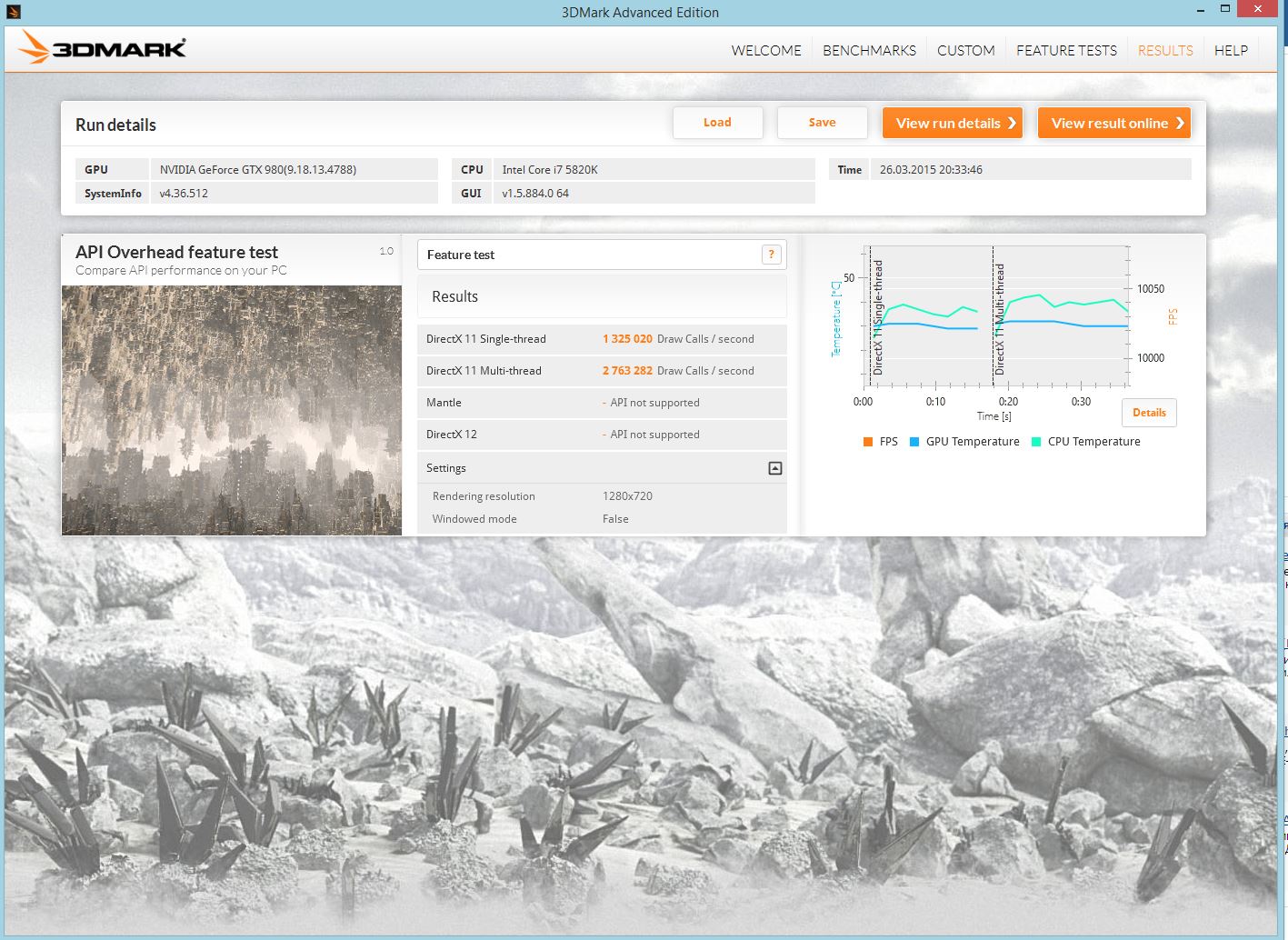Click the '10050' FPS axis value

point(1151,289)
